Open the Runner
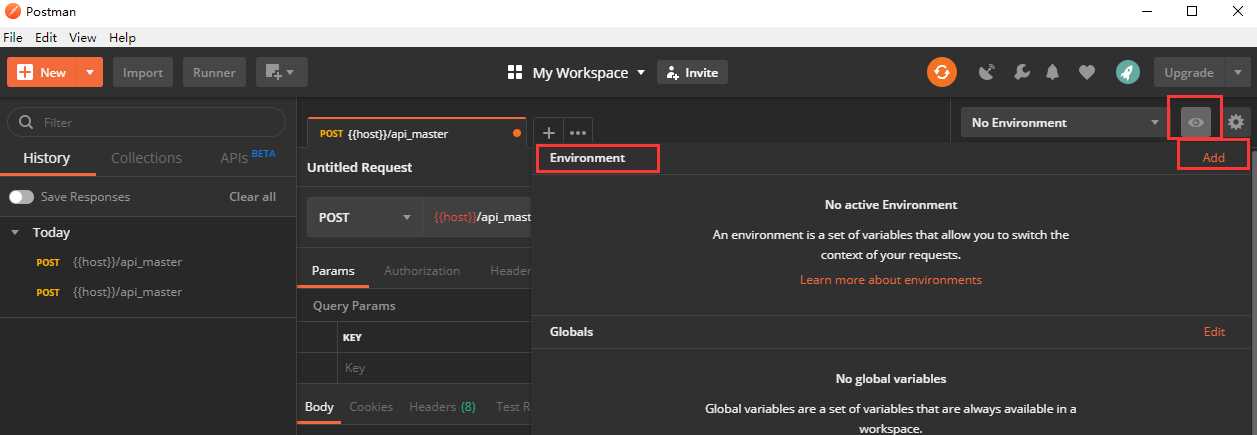The image size is (1257, 435). click(214, 72)
